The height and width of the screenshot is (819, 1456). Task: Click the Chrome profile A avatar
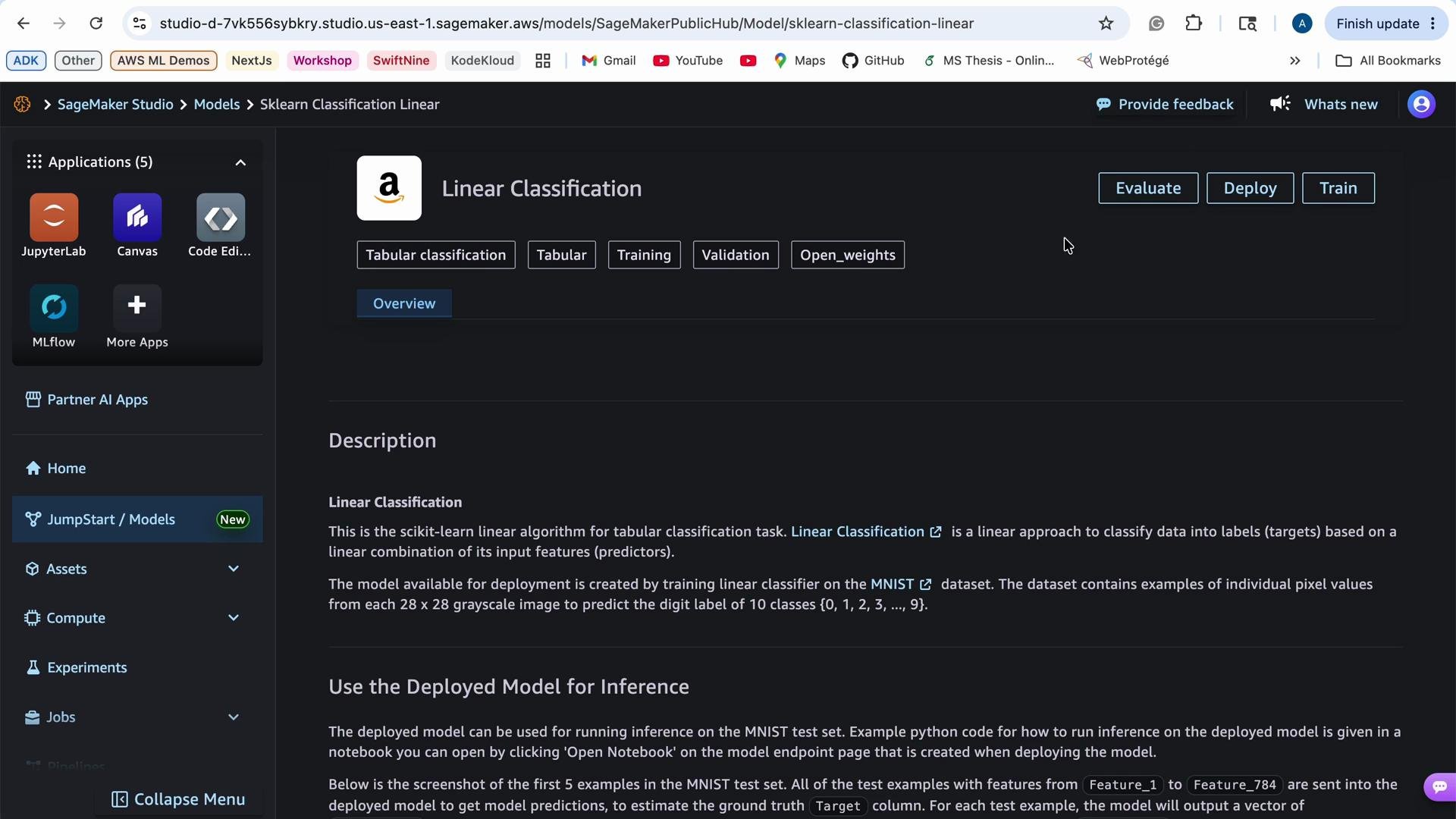click(x=1302, y=24)
